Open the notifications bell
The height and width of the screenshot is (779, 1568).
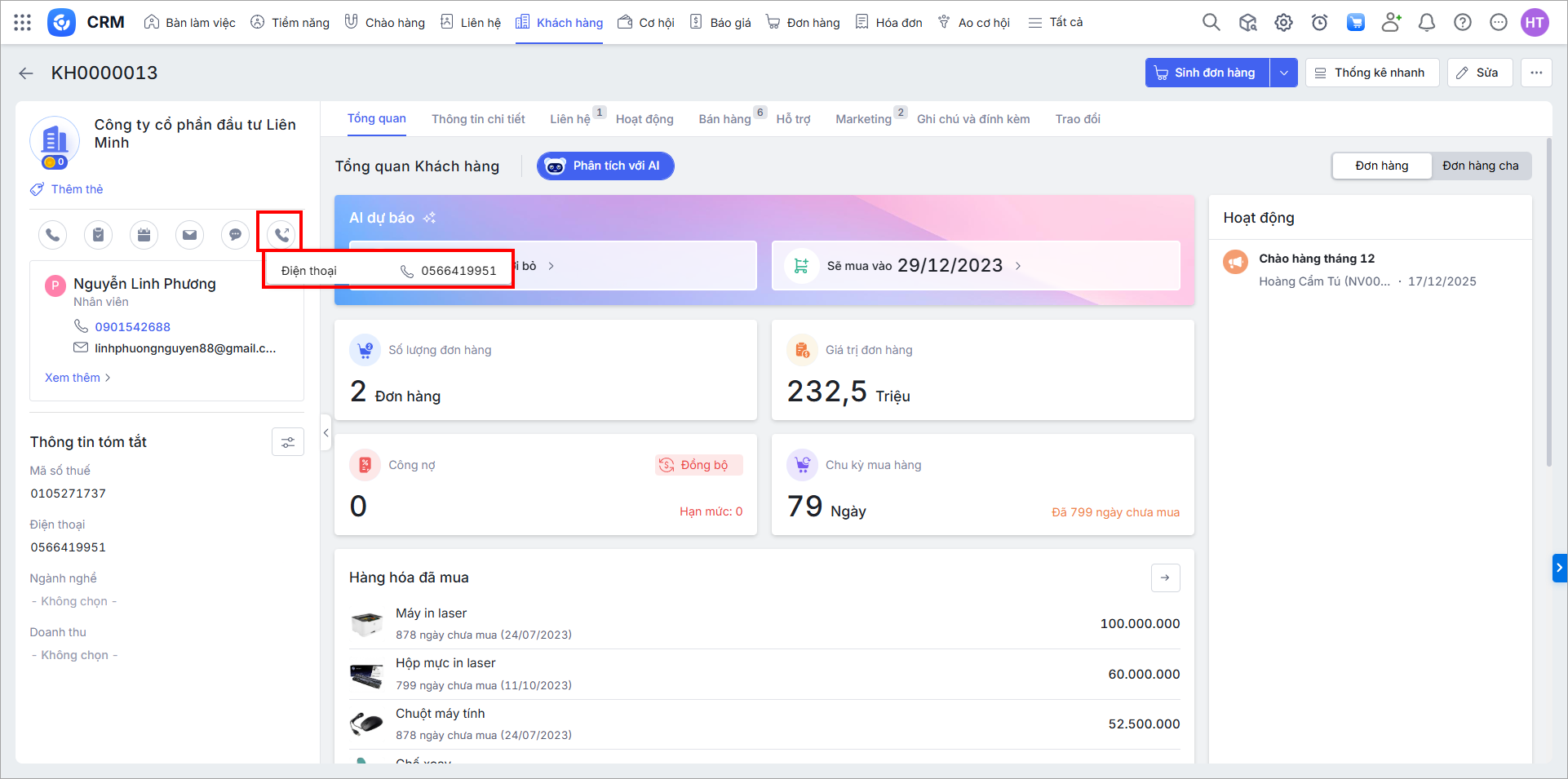1426,23
